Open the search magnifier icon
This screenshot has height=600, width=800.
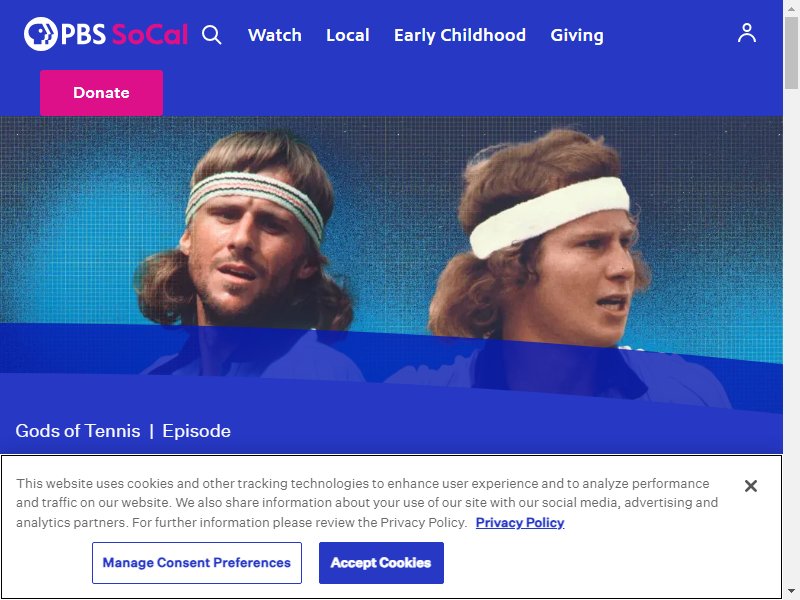[211, 35]
